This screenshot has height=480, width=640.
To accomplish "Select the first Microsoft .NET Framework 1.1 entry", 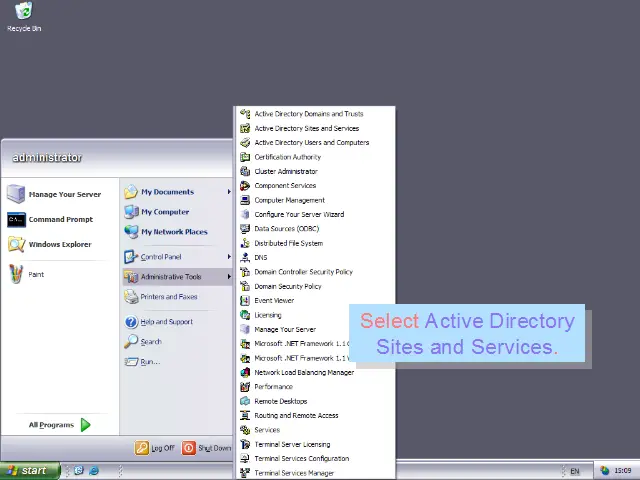I will click(x=293, y=344).
